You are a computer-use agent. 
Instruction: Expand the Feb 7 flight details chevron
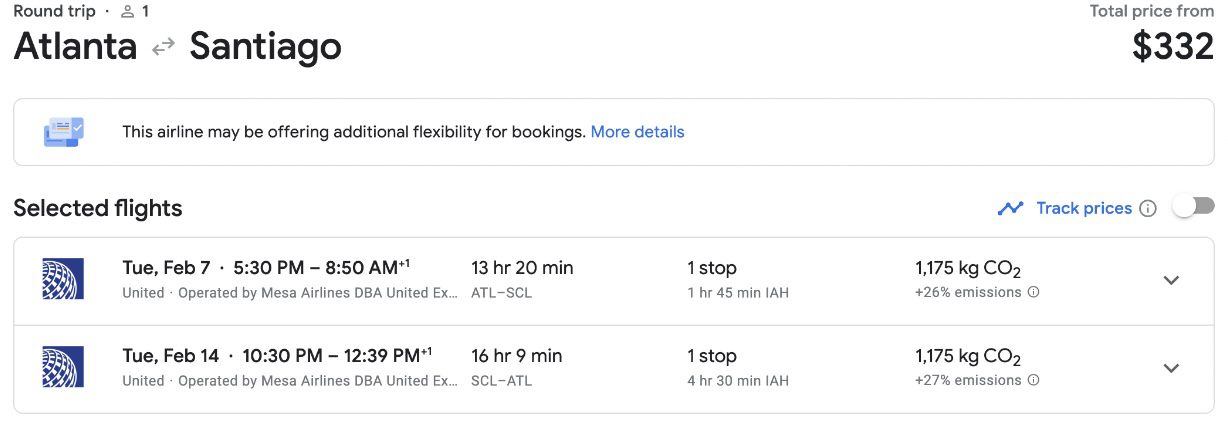(1172, 280)
